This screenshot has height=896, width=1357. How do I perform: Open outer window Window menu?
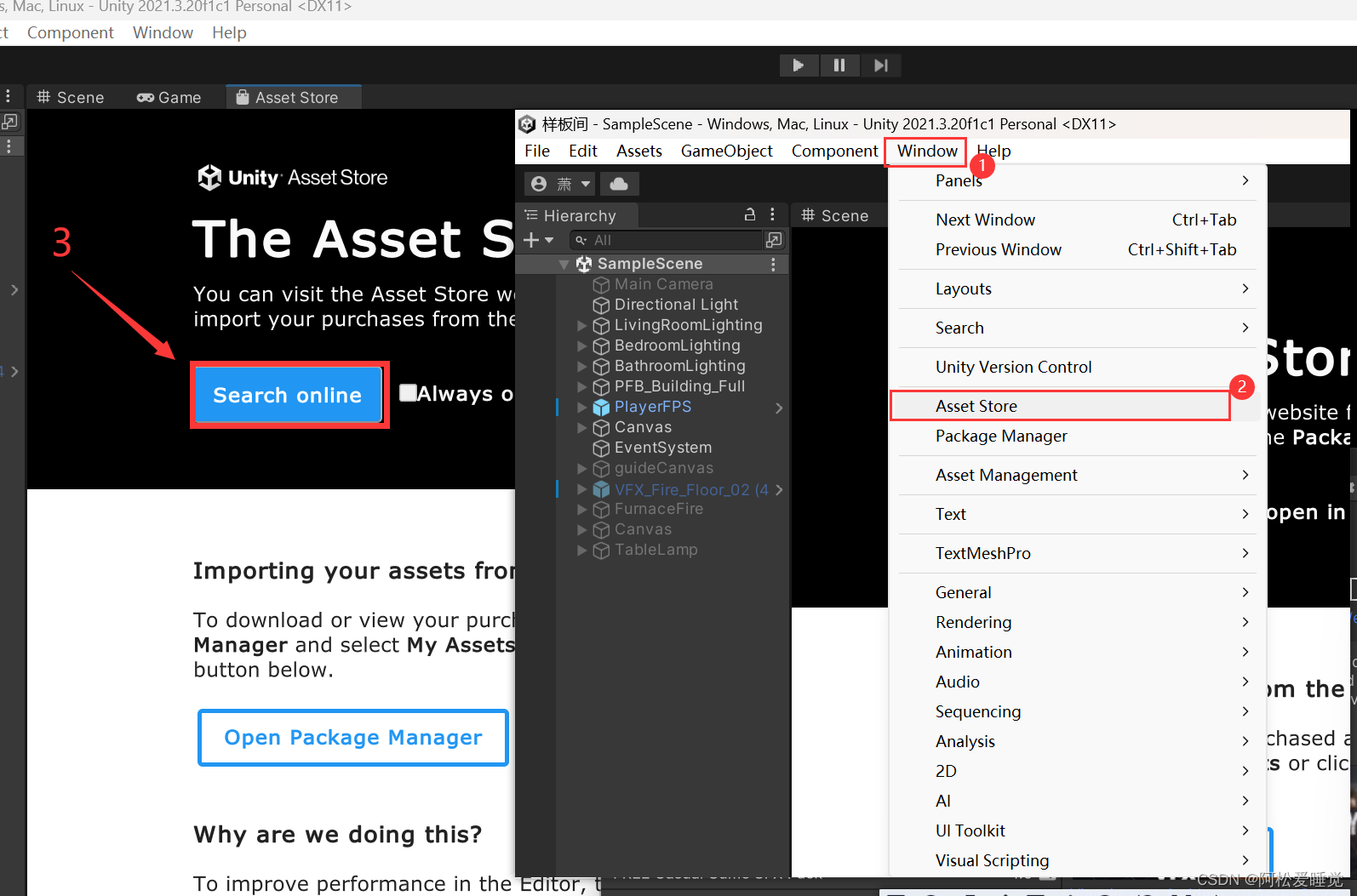pyautogui.click(x=163, y=32)
